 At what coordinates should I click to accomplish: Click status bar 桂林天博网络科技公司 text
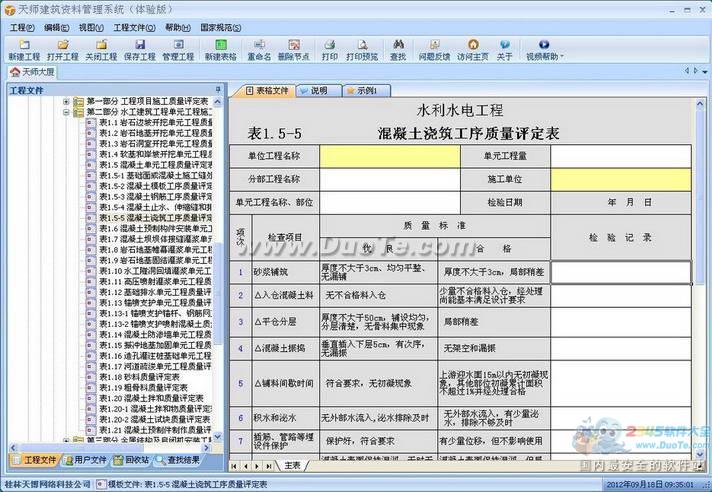point(47,485)
